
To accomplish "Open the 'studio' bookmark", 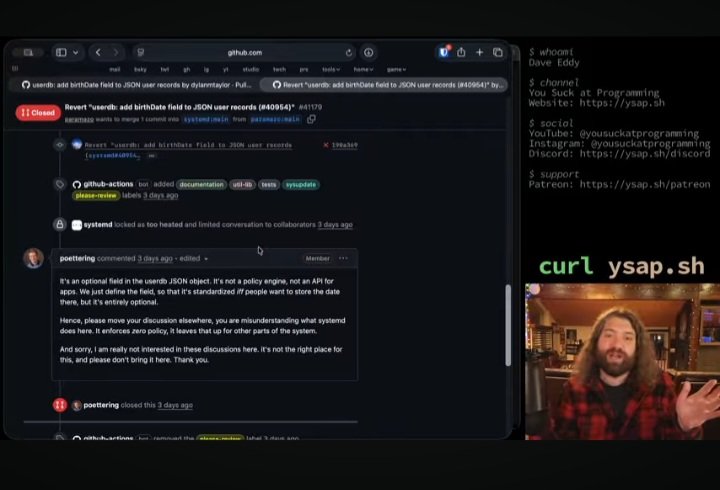I will (251, 69).
